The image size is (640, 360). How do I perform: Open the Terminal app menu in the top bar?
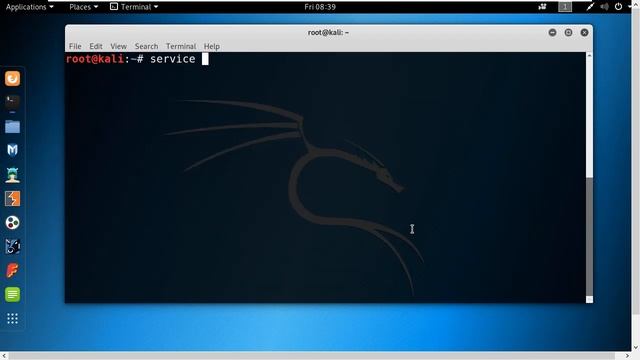coord(134,7)
